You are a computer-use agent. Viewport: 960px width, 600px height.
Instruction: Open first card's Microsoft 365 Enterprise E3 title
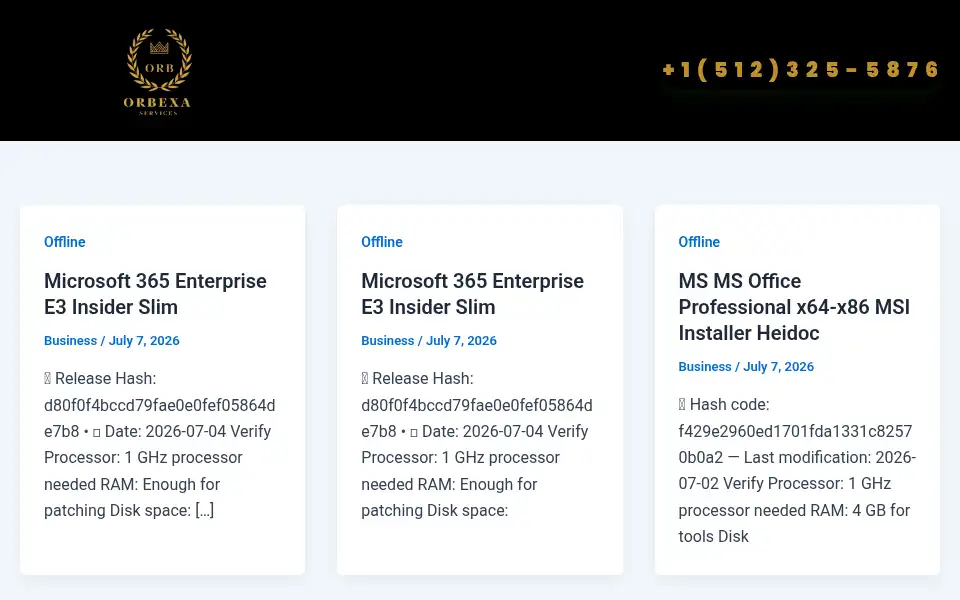[156, 294]
